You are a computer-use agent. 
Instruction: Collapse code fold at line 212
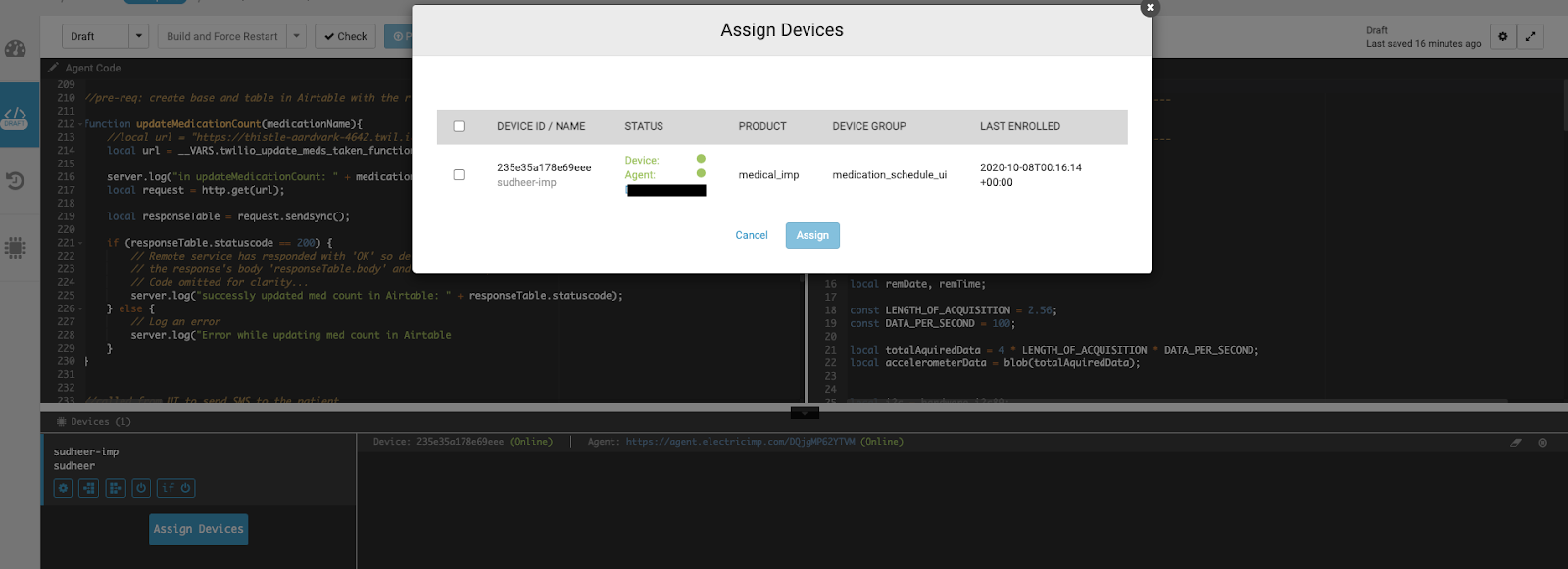[80, 124]
